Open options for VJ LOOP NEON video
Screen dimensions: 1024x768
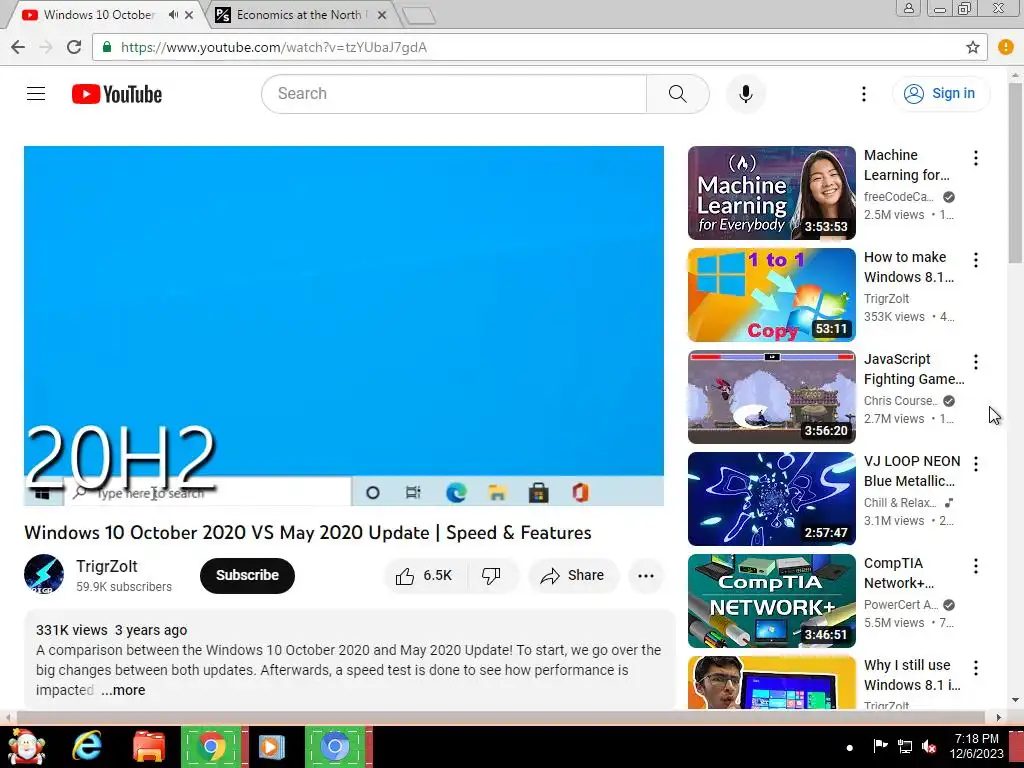pyautogui.click(x=975, y=464)
